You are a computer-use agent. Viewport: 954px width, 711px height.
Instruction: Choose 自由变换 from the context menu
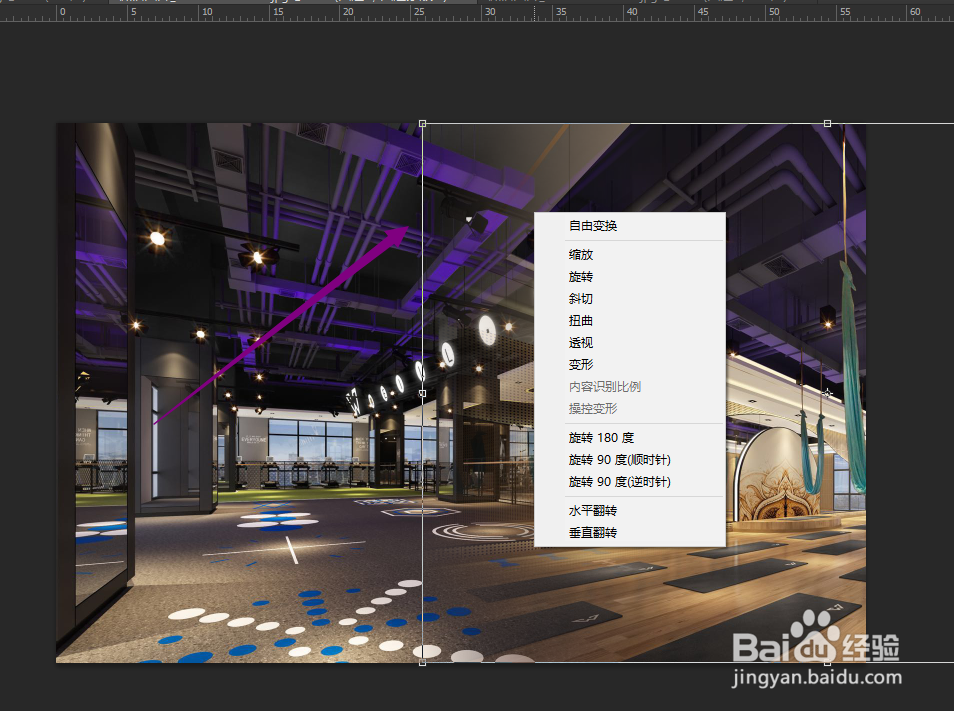630,226
